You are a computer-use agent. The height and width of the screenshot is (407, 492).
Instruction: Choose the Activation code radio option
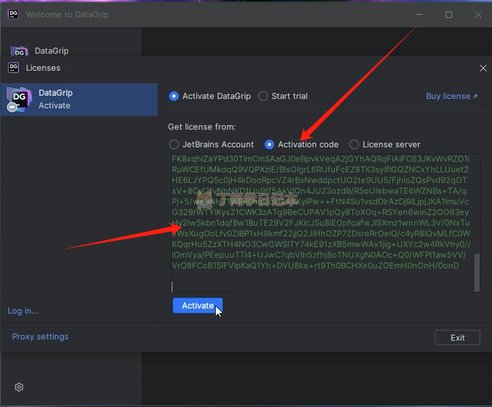269,144
